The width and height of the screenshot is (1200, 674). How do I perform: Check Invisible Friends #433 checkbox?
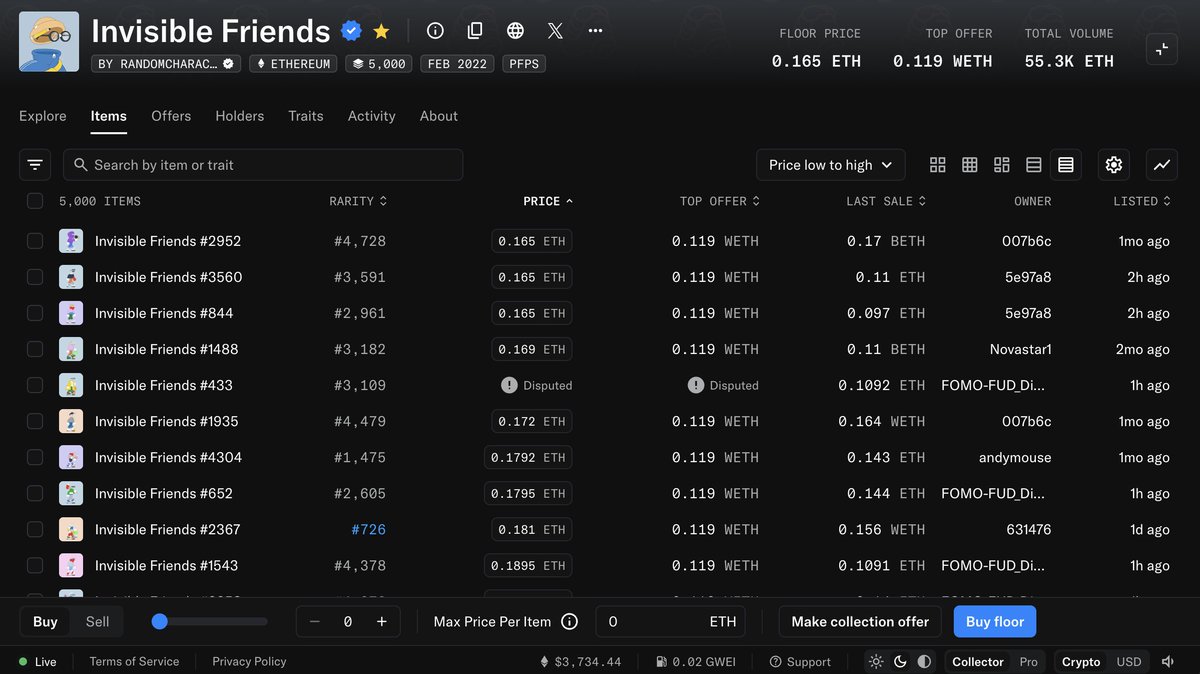35,385
